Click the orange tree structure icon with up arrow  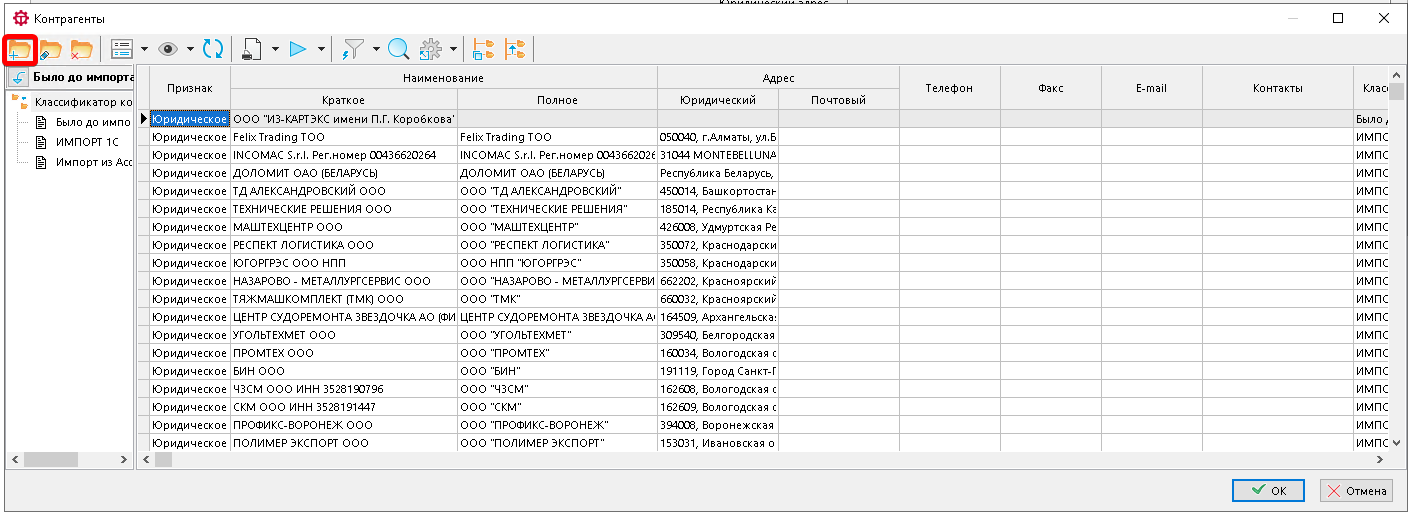point(515,49)
